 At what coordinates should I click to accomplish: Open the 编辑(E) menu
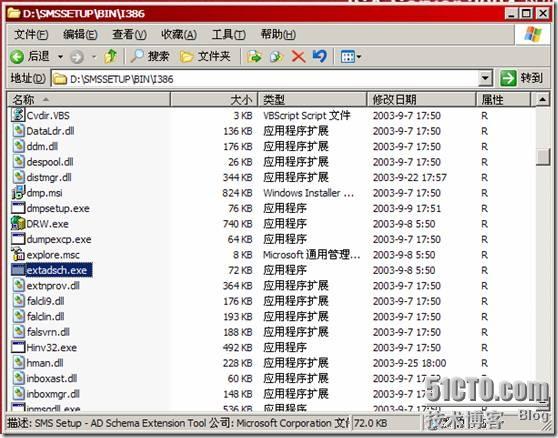coord(80,35)
